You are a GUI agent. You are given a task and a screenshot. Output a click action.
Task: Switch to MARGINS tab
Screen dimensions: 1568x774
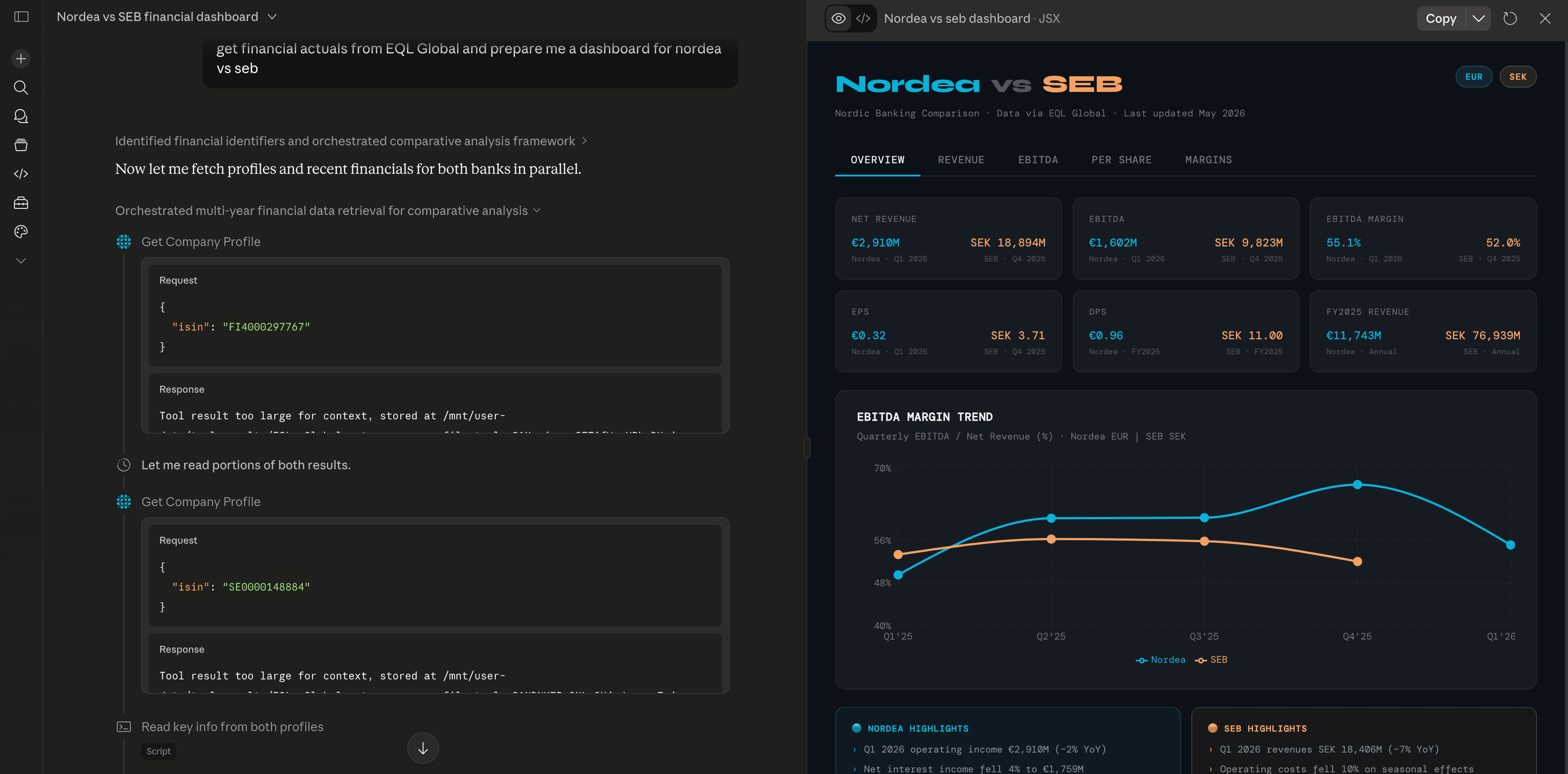tap(1209, 160)
